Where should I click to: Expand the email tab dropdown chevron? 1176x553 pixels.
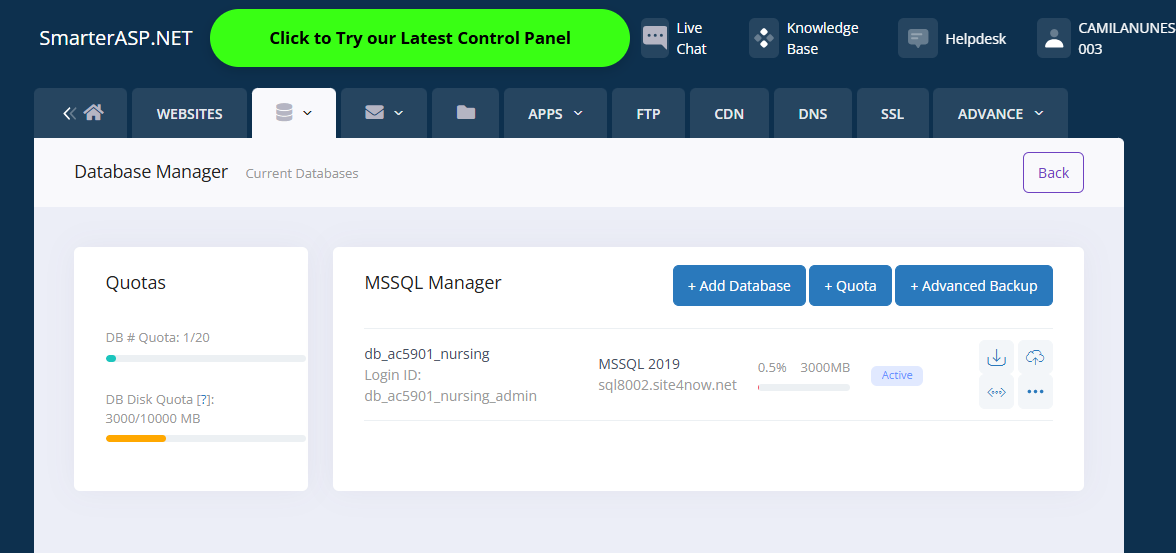[x=398, y=113]
